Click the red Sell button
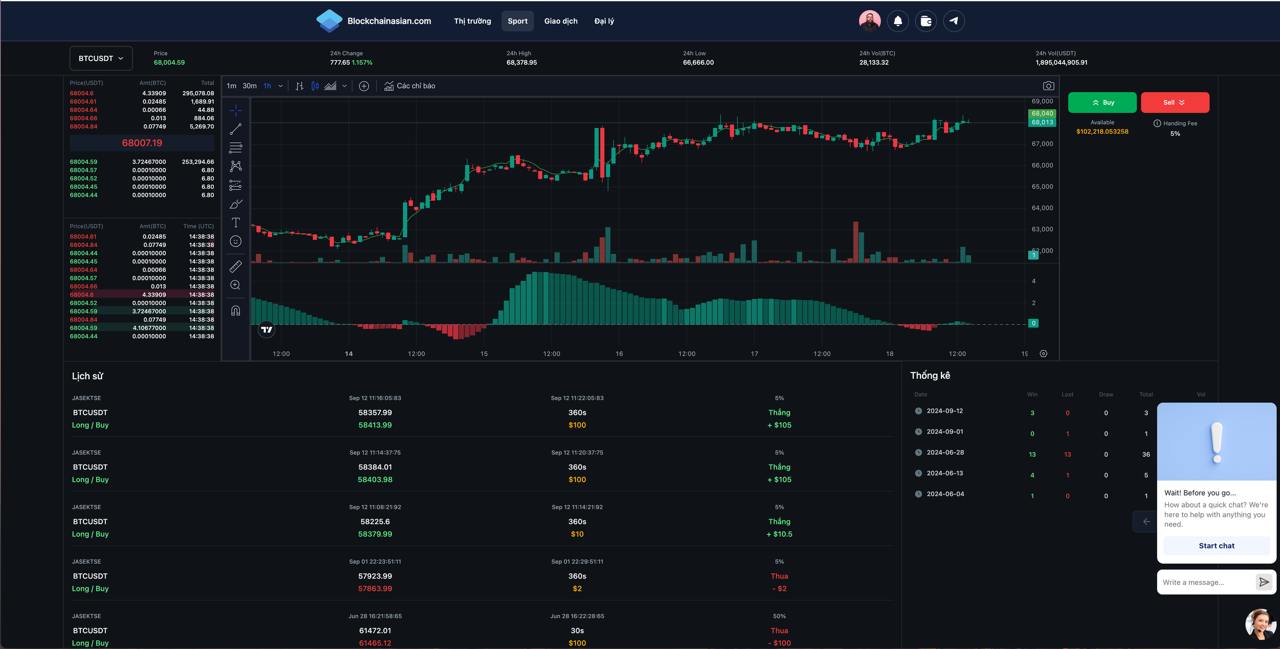 coord(1175,102)
